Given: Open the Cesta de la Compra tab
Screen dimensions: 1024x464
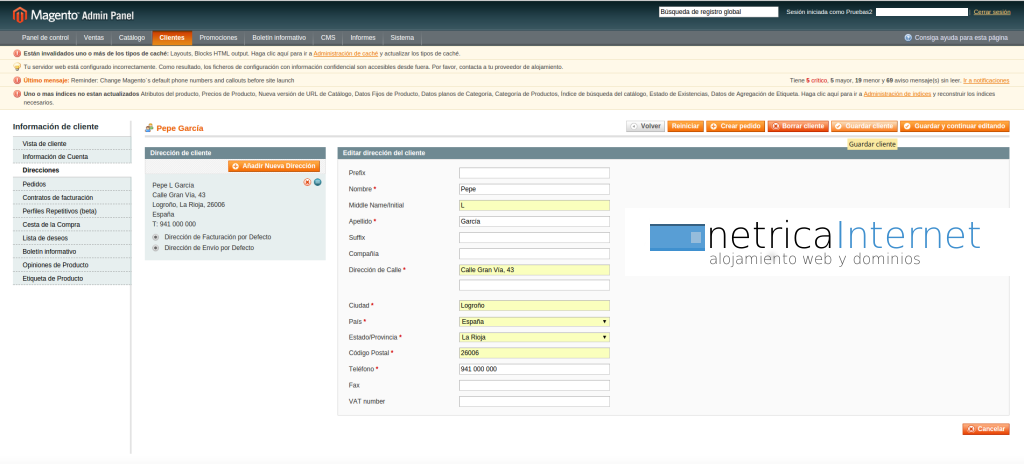Looking at the screenshot, I should pos(72,225).
